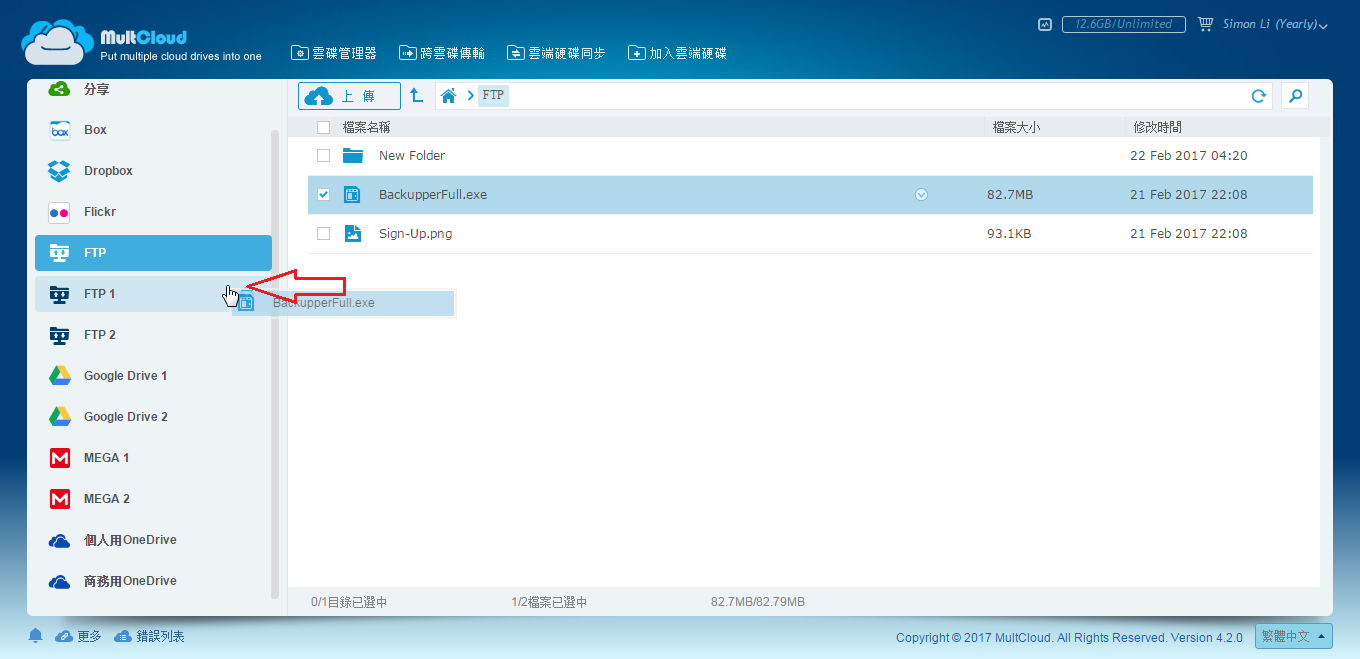Click the green 分享 share icon
The width and height of the screenshot is (1360, 659).
[x=60, y=89]
